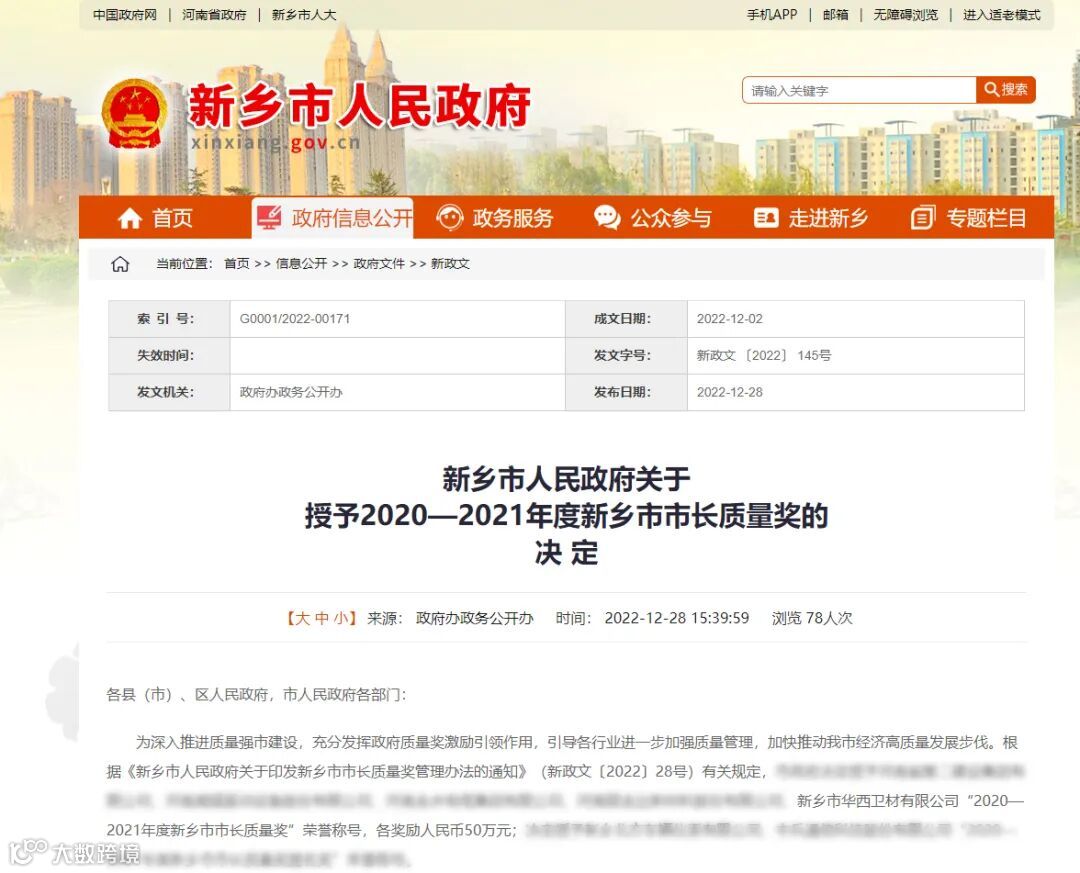The height and width of the screenshot is (873, 1080).
Task: Click the 搜索 button
Action: [1006, 90]
